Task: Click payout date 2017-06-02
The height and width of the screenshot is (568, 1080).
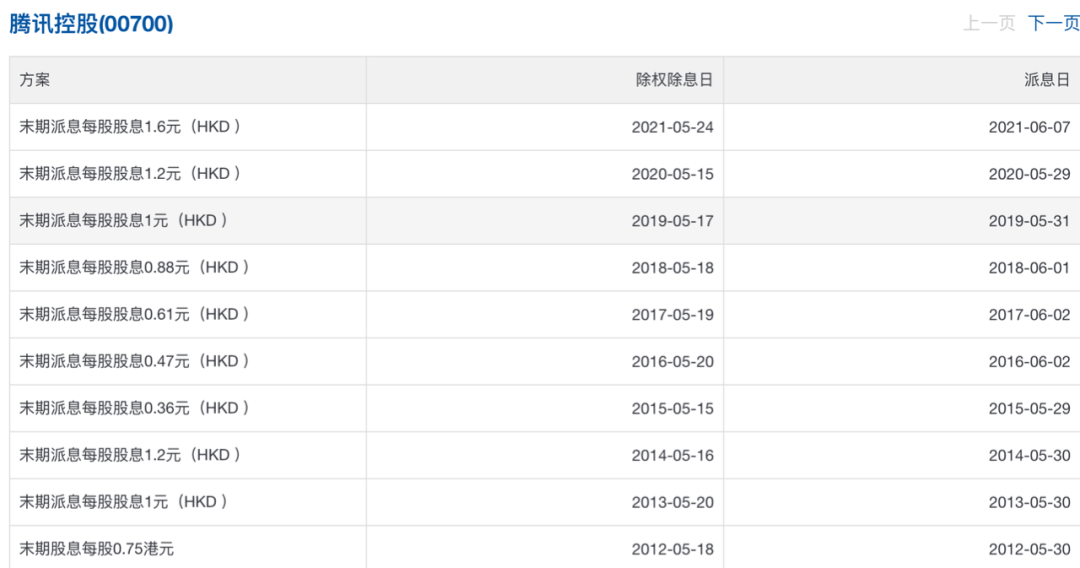Action: [x=1029, y=315]
